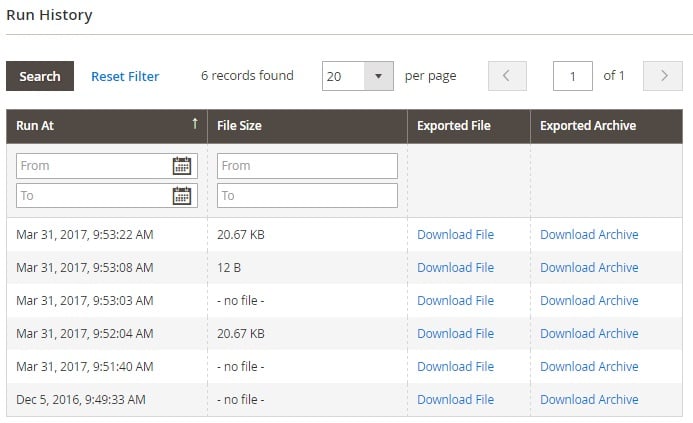693x423 pixels.
Task: Select row Dec 5, 2016, 9:49:33 AM
Action: [x=344, y=400]
